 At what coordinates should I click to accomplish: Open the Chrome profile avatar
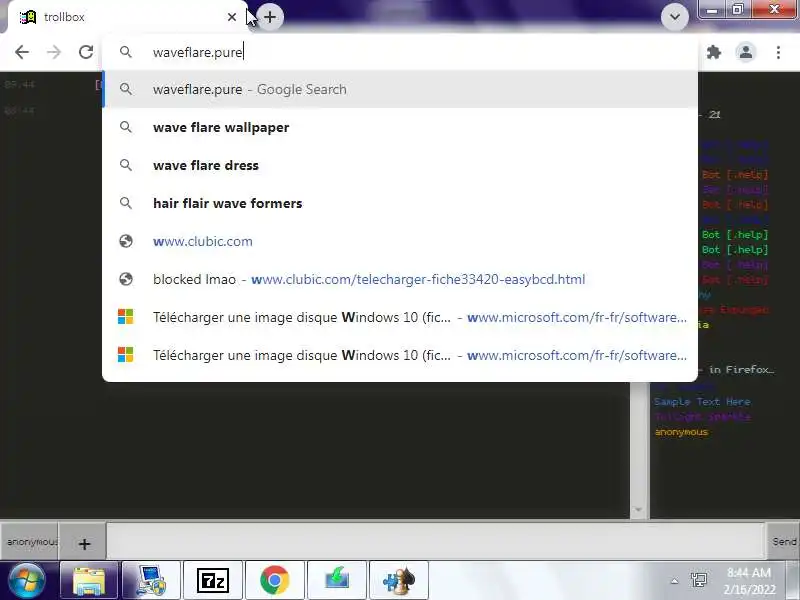click(x=745, y=52)
